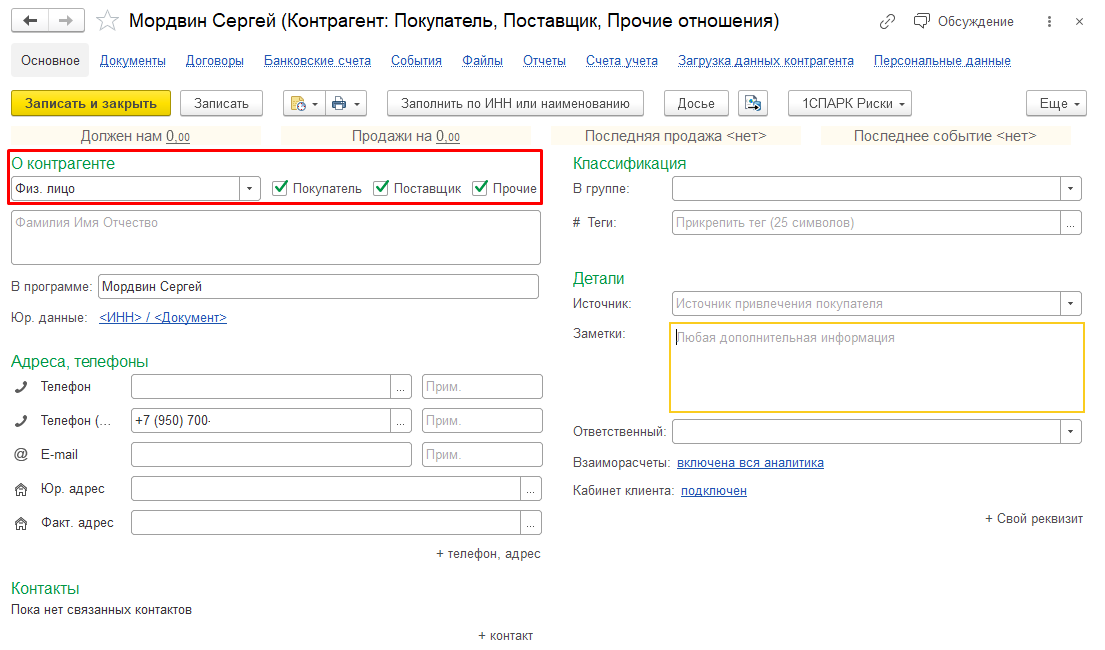The width and height of the screenshot is (1105, 650).
Task: Click the back navigation arrow
Action: coord(30,21)
